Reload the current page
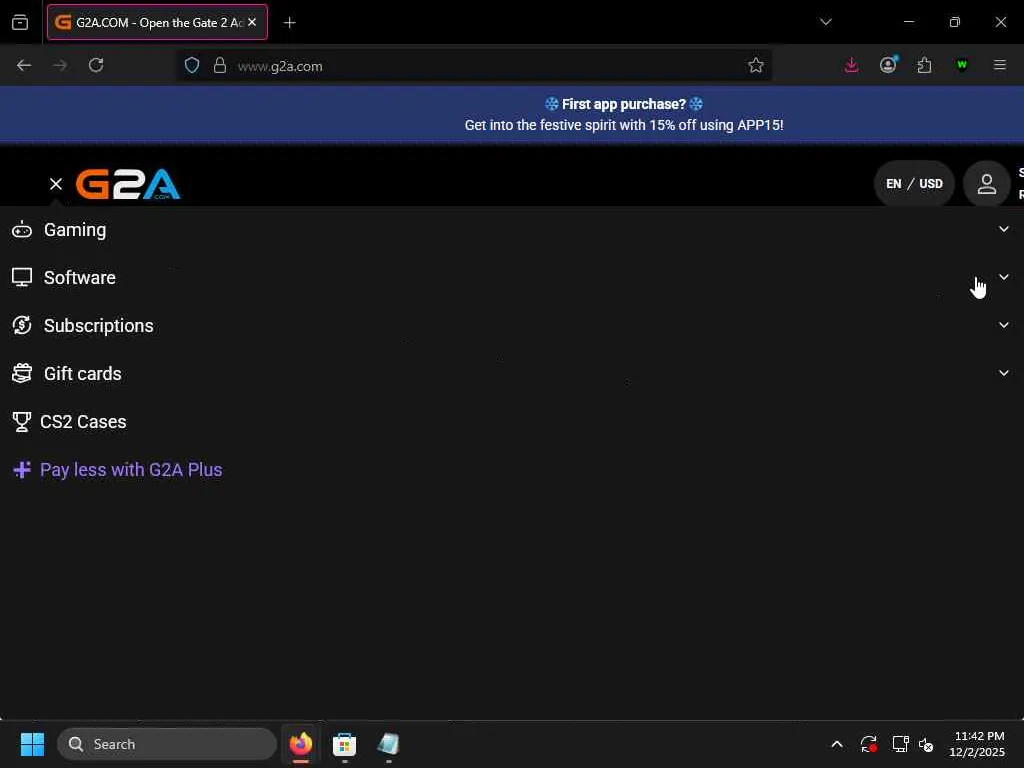This screenshot has width=1024, height=768. [x=96, y=65]
